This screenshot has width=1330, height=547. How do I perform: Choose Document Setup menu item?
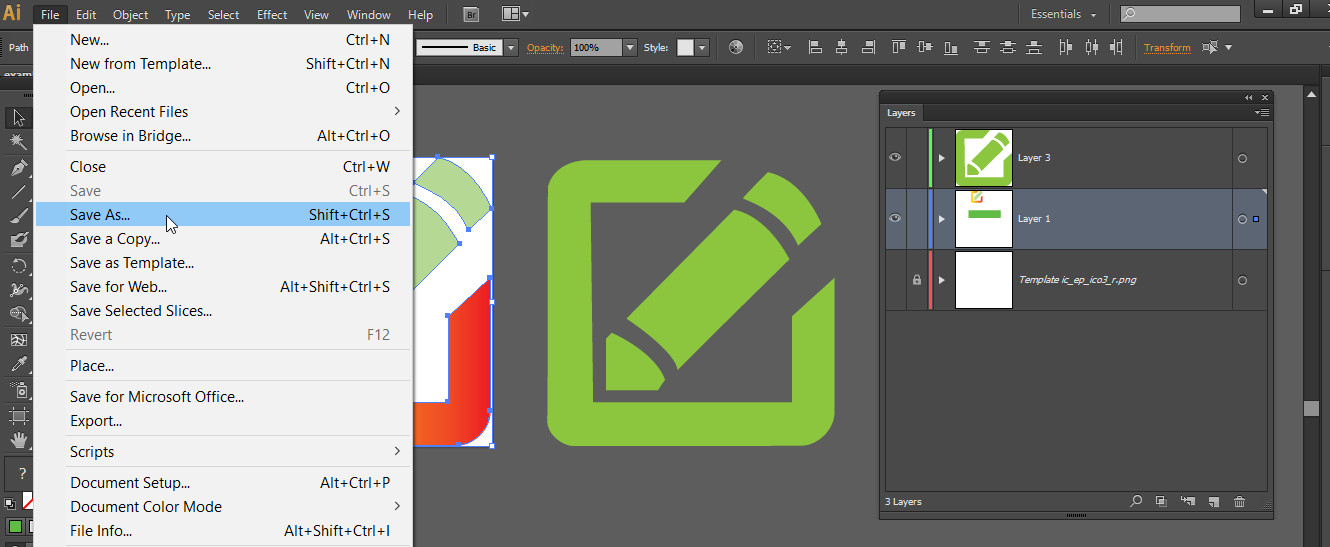222,482
